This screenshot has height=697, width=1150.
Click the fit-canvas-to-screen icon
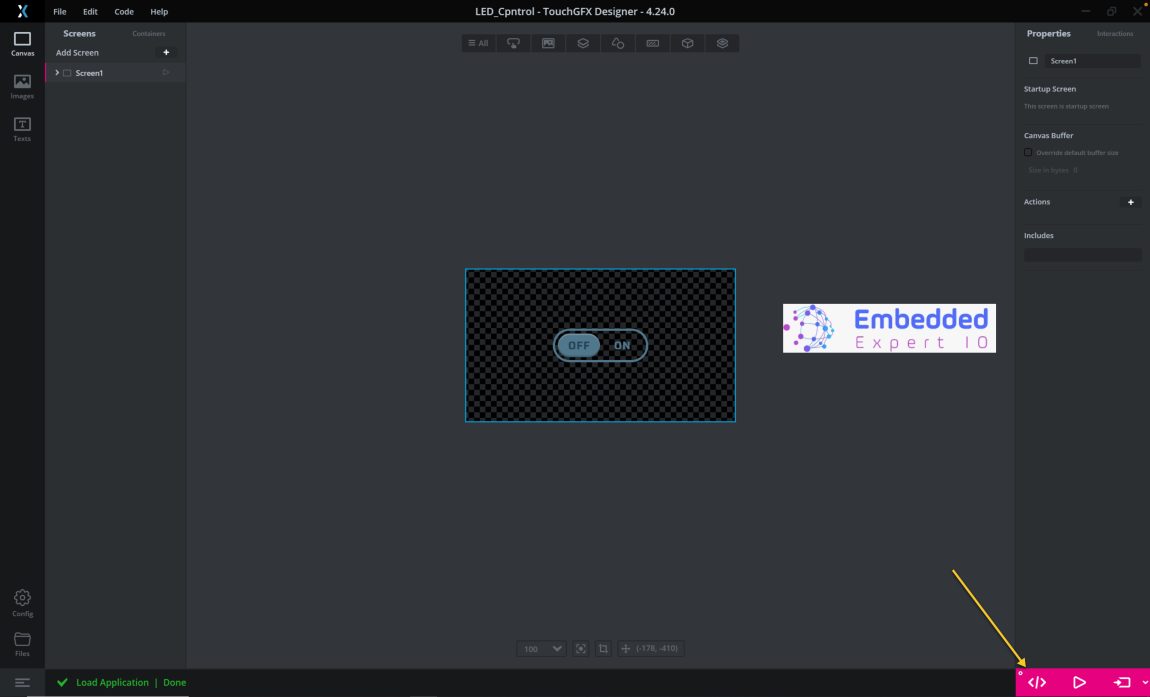coord(580,648)
